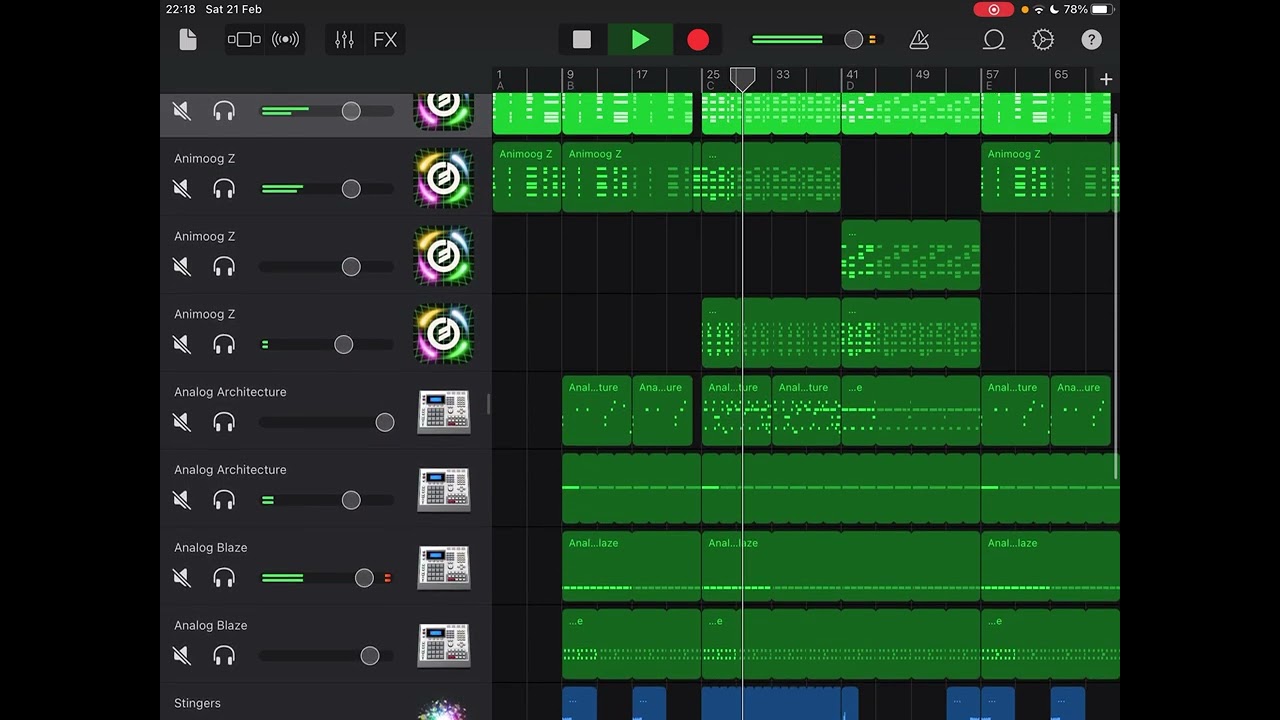Click bar 33 on the ruler
This screenshot has width=1280, height=720.
coord(783,74)
